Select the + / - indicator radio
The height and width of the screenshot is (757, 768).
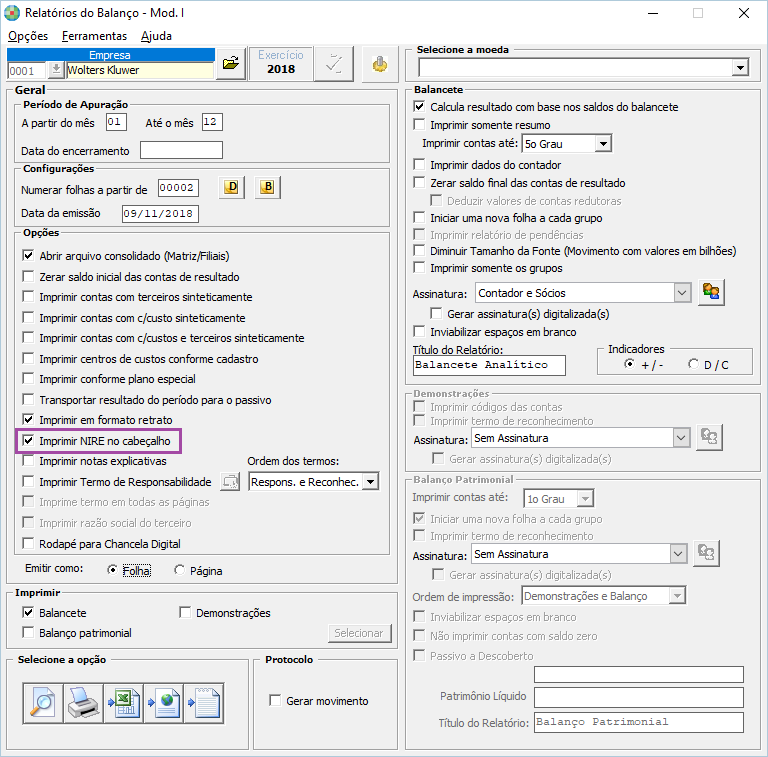click(629, 364)
